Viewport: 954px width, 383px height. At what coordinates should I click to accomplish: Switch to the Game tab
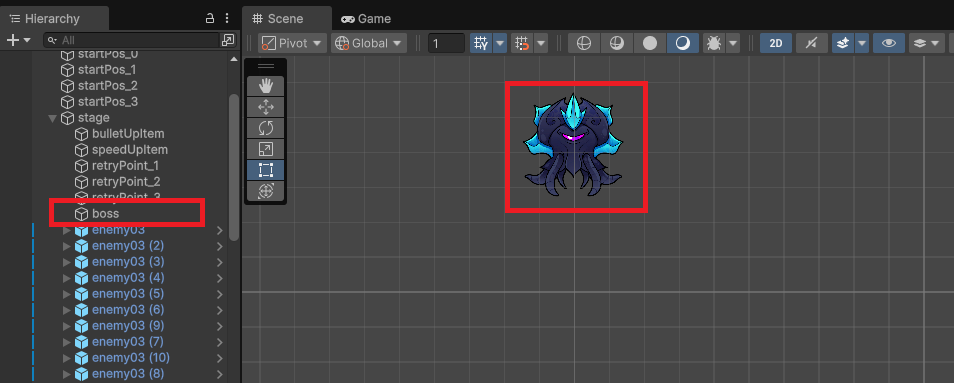pos(366,19)
